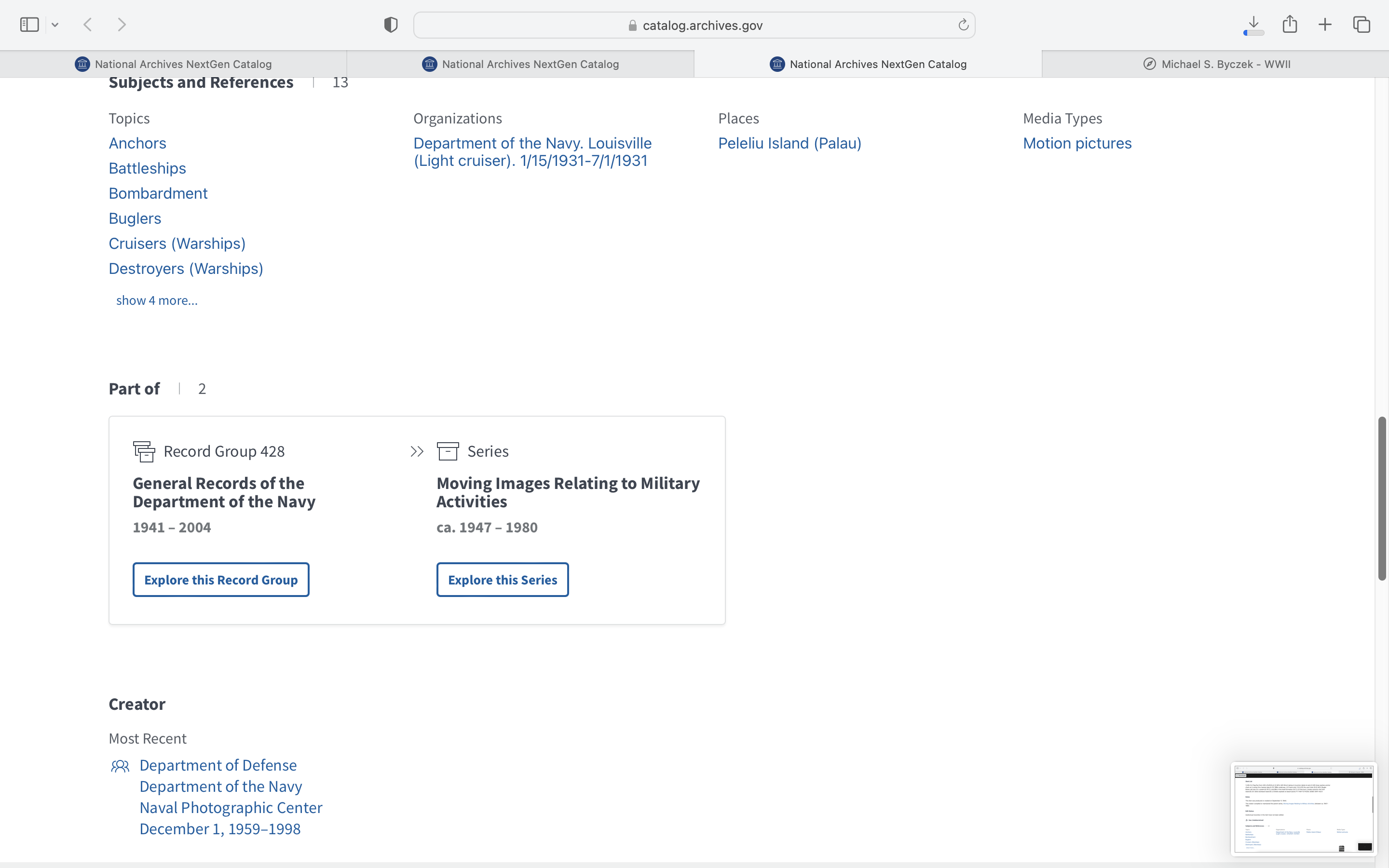Show the tab overview icon
The image size is (1389, 868).
click(1362, 25)
